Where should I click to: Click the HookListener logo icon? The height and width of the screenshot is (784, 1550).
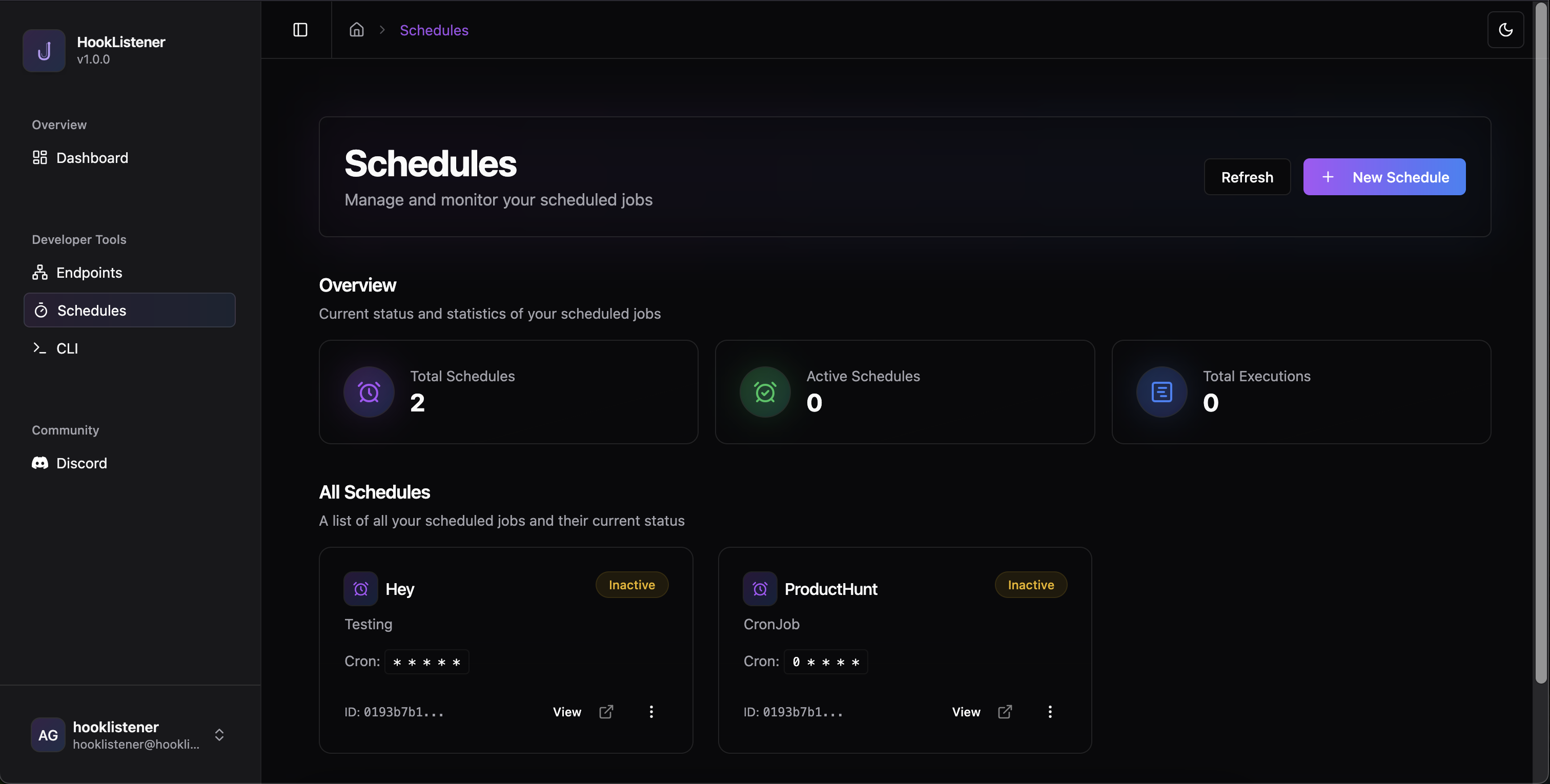point(44,51)
